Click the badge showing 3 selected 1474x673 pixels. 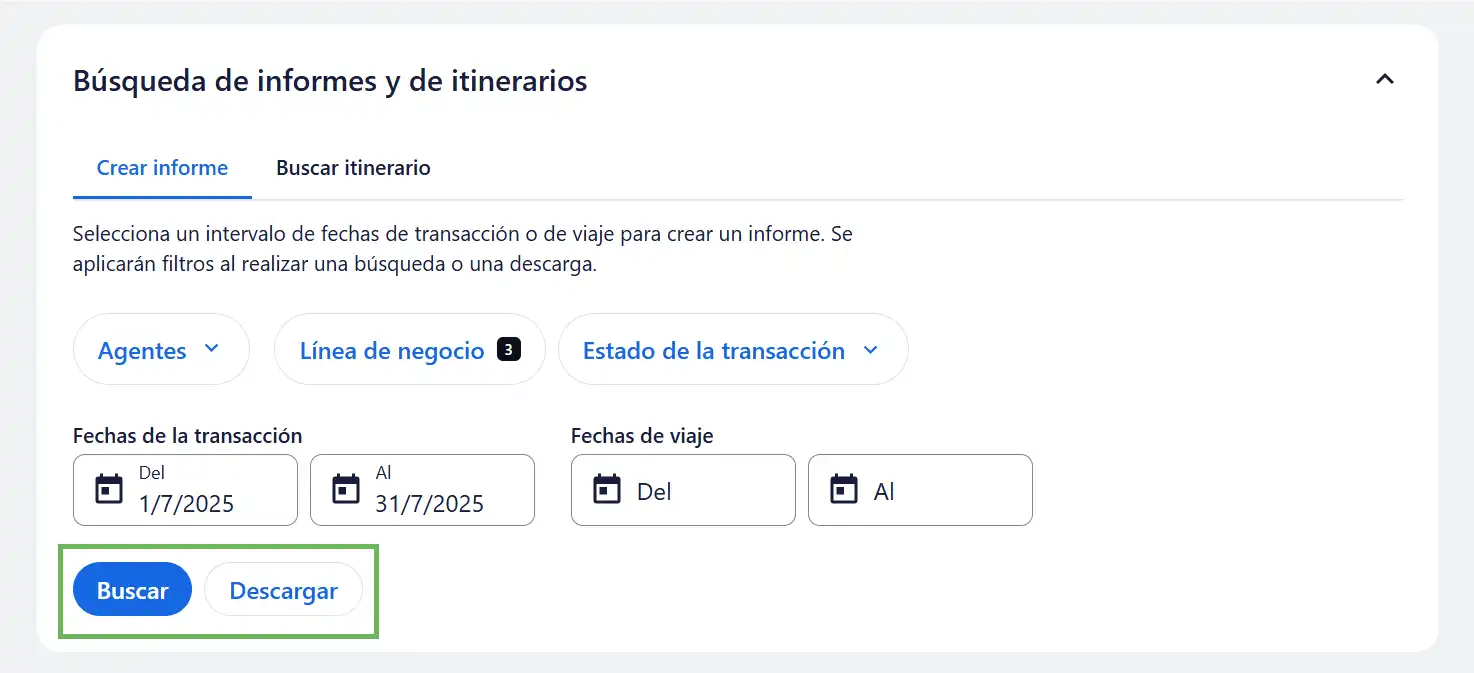tap(508, 350)
